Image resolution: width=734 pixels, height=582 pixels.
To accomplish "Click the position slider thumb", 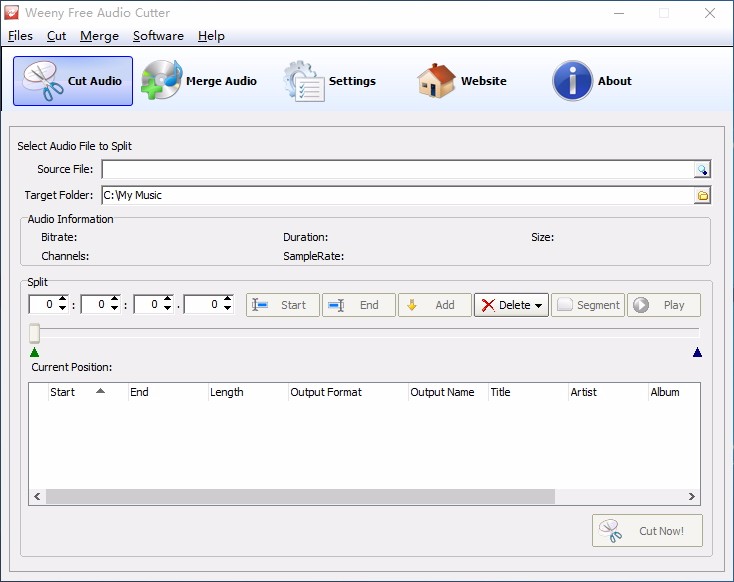I will coord(34,333).
